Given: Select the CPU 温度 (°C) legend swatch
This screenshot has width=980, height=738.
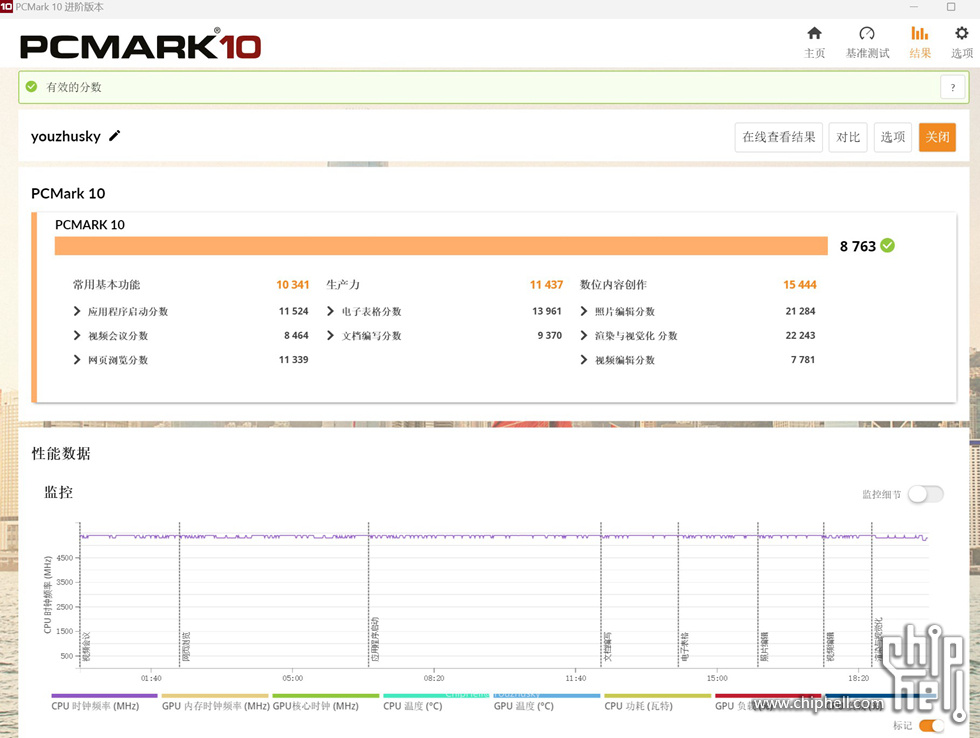Looking at the screenshot, I should (436, 696).
